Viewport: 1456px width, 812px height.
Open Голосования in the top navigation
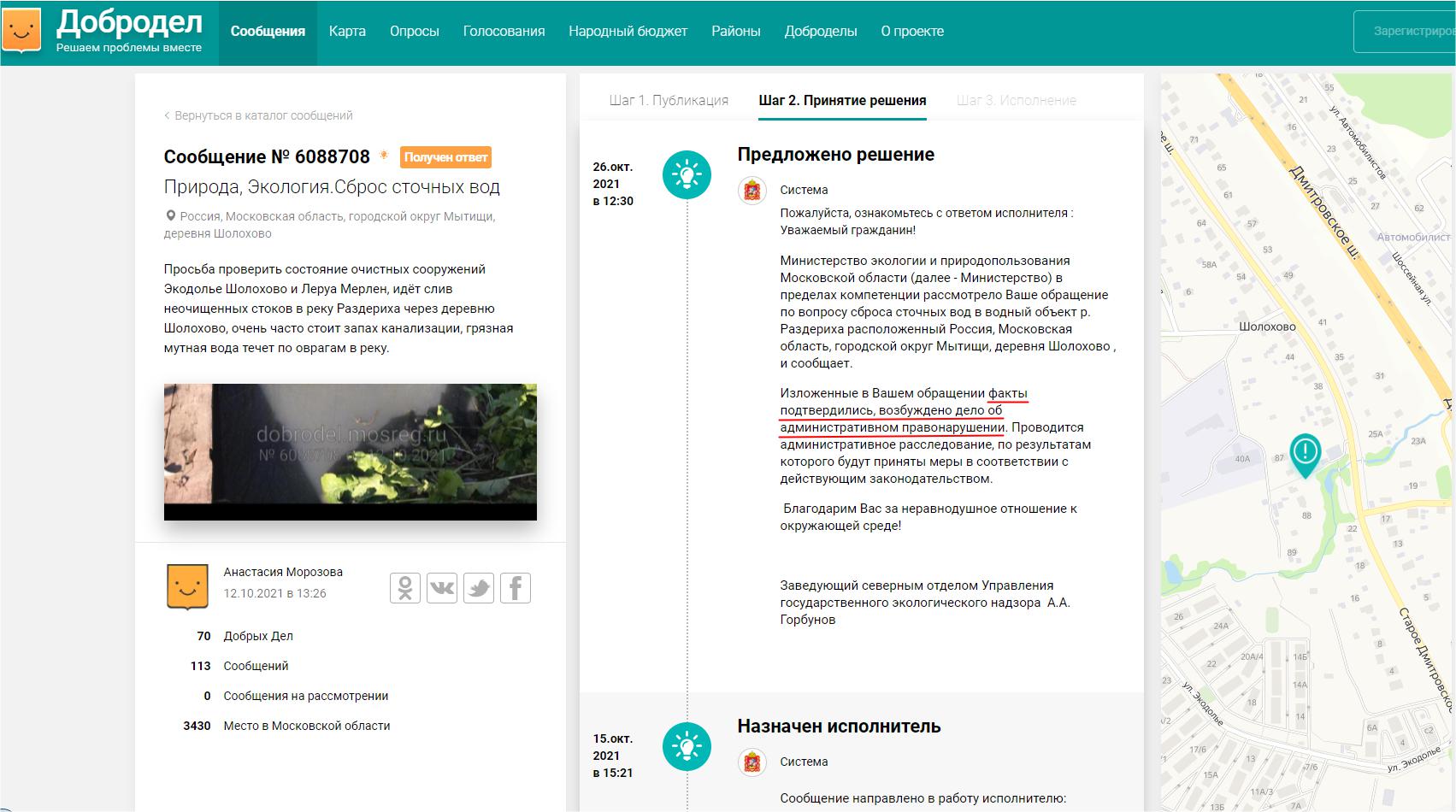(x=504, y=32)
